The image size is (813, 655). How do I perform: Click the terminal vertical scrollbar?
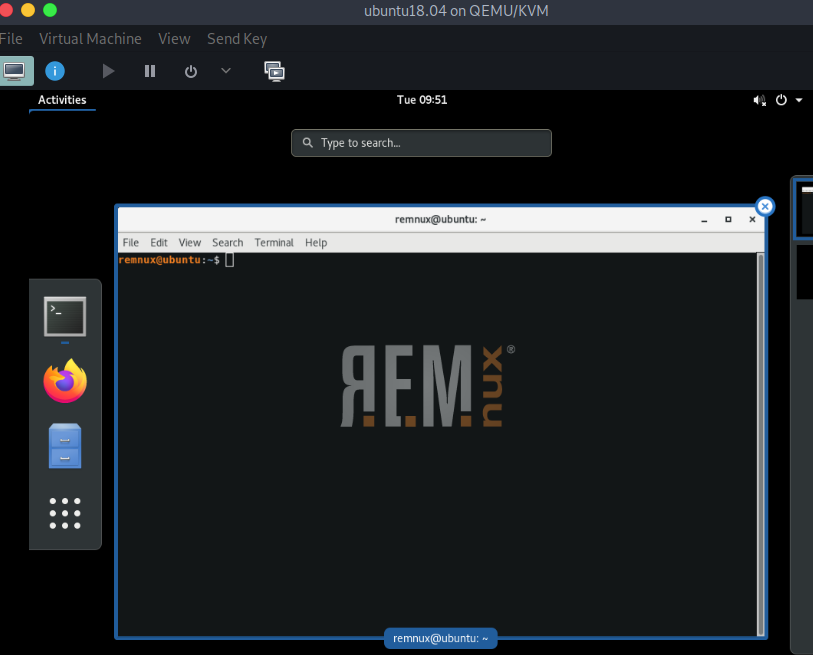click(760, 444)
